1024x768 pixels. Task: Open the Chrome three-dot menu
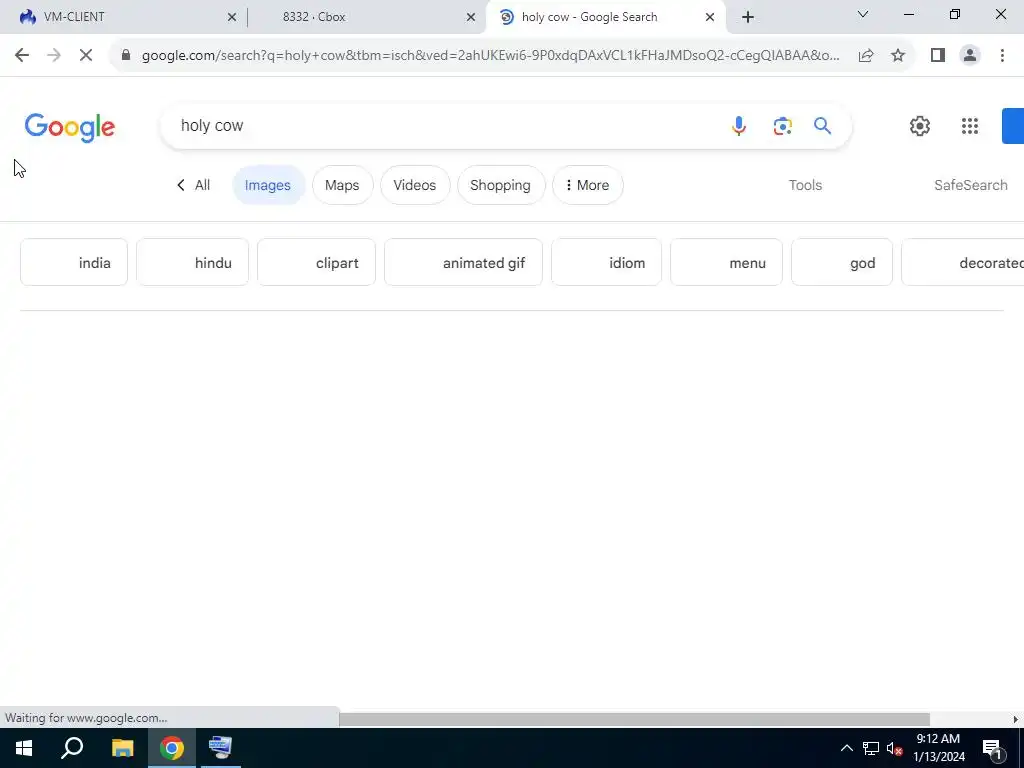1002,56
